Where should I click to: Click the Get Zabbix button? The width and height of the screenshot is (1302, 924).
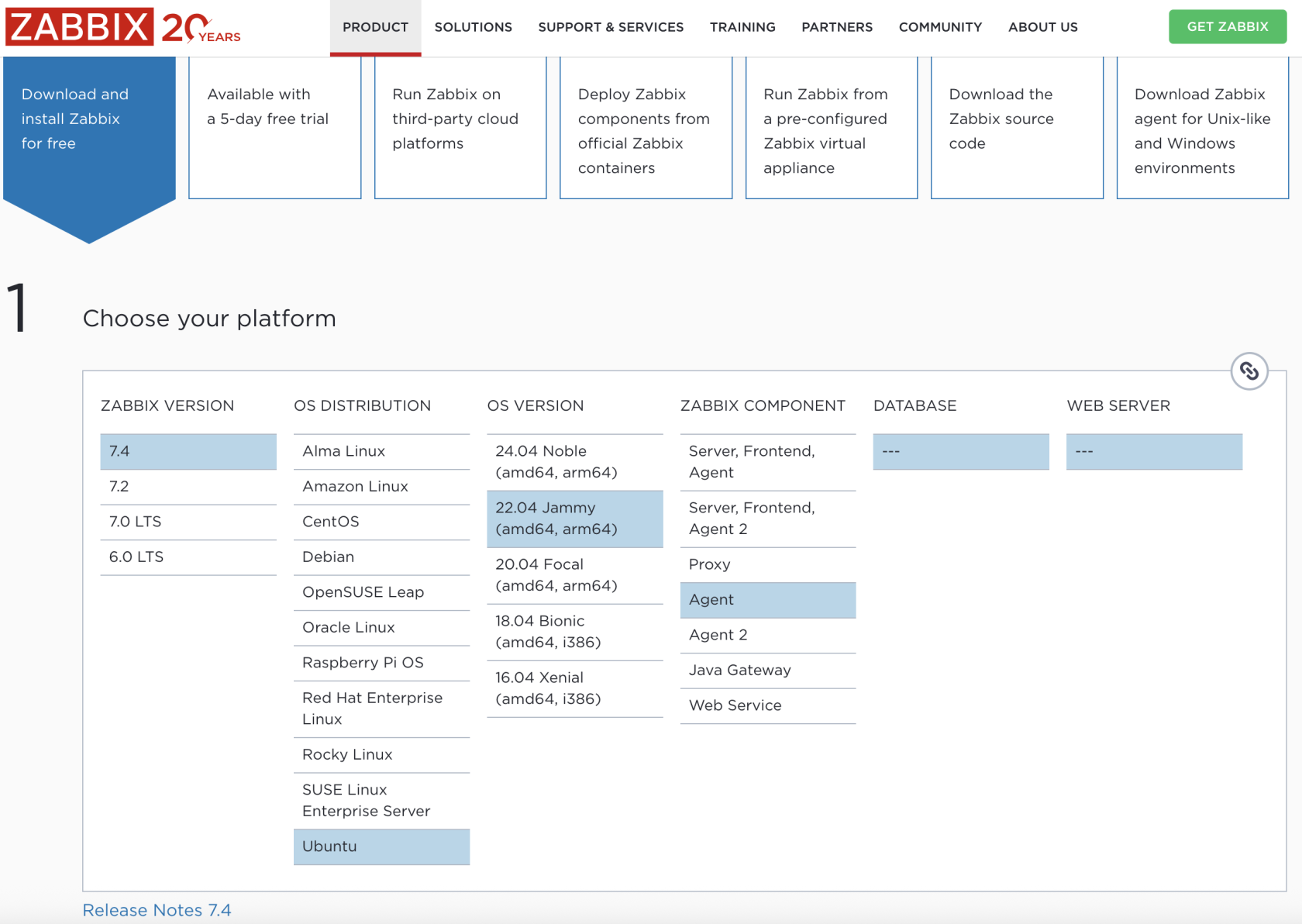point(1228,26)
